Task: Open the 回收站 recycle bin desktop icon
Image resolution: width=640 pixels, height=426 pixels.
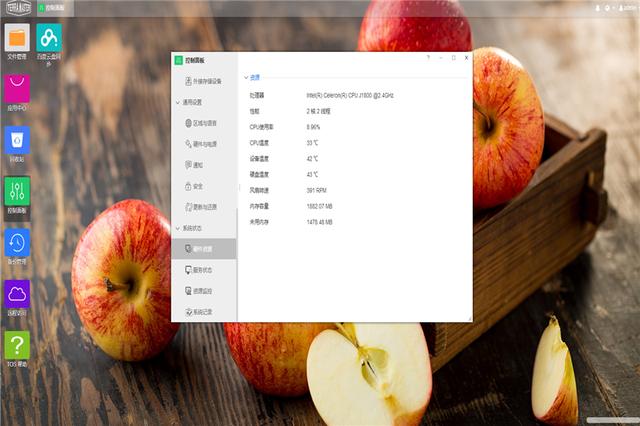Action: tap(17, 144)
